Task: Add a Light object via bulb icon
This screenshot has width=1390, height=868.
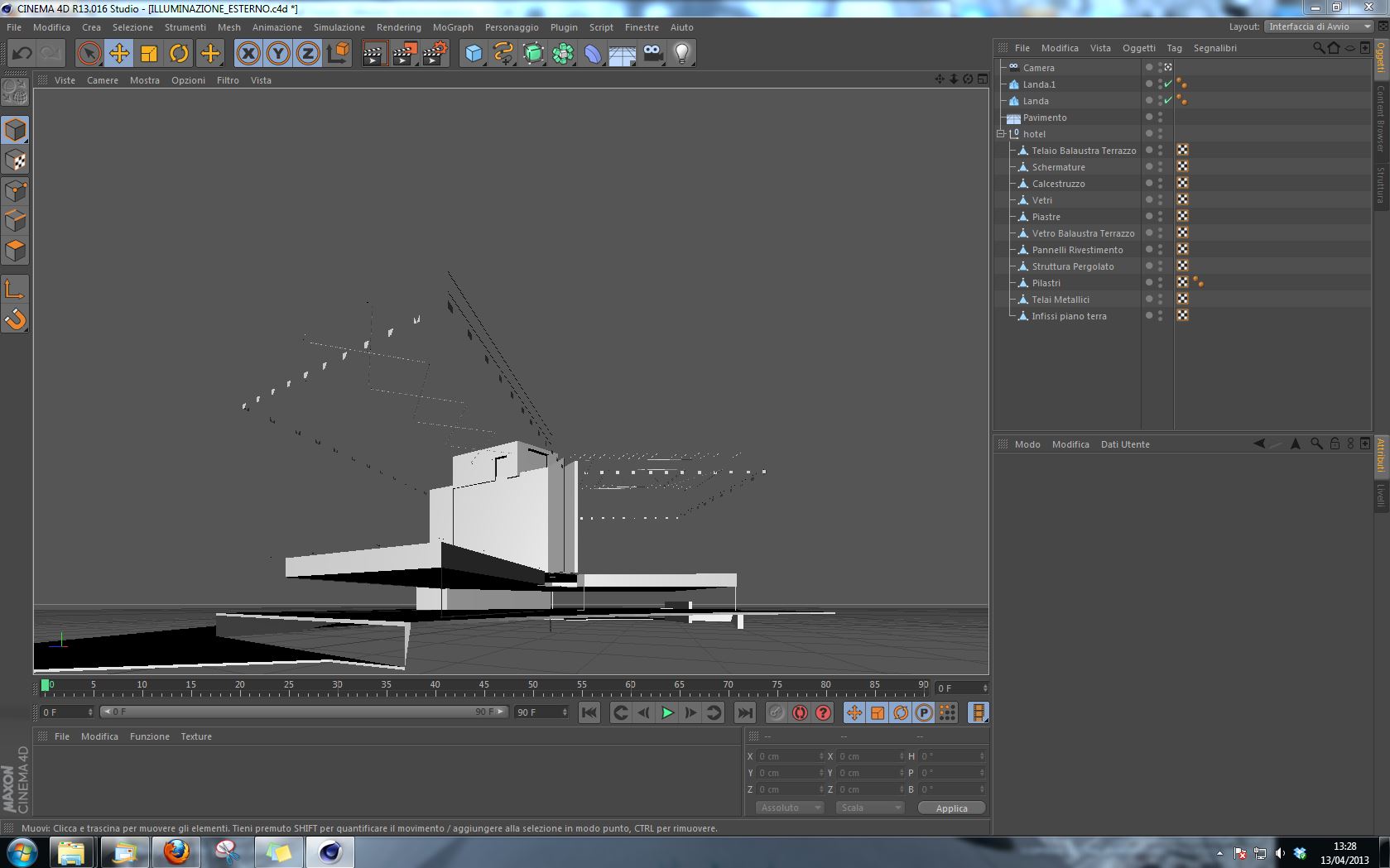Action: pos(681,54)
